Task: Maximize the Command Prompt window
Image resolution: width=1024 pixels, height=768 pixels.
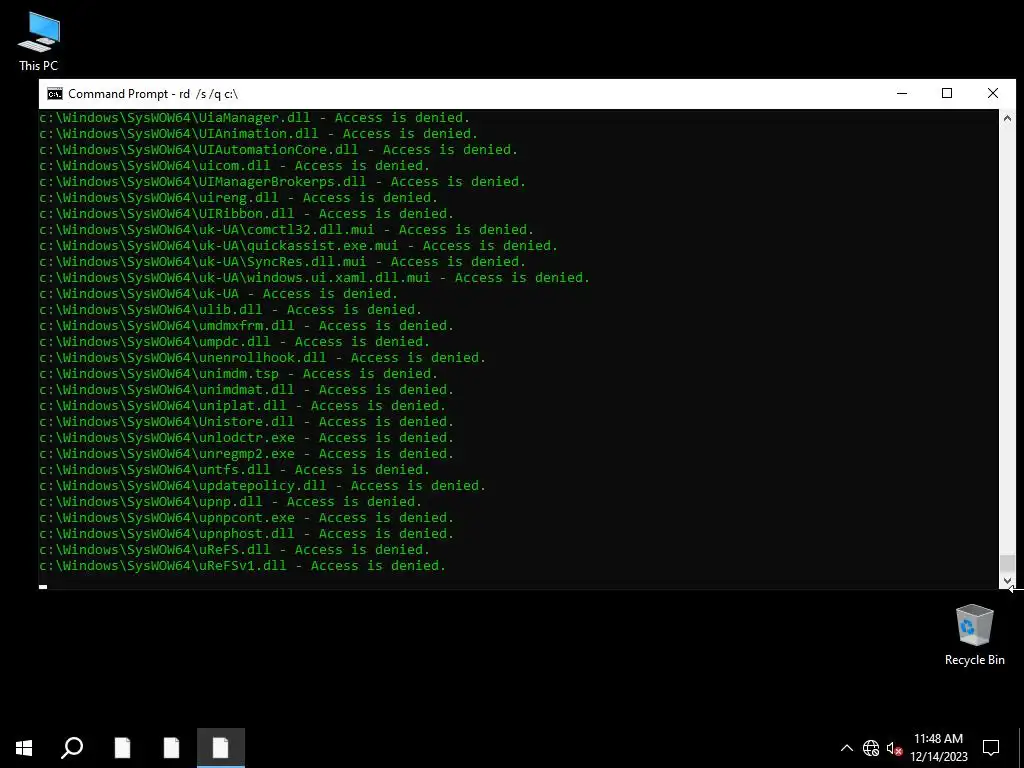Action: coord(947,93)
